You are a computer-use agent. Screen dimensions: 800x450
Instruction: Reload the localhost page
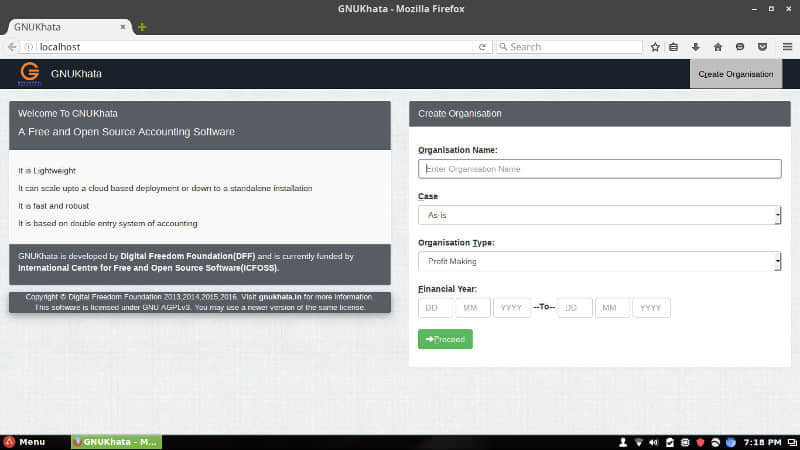(x=482, y=47)
